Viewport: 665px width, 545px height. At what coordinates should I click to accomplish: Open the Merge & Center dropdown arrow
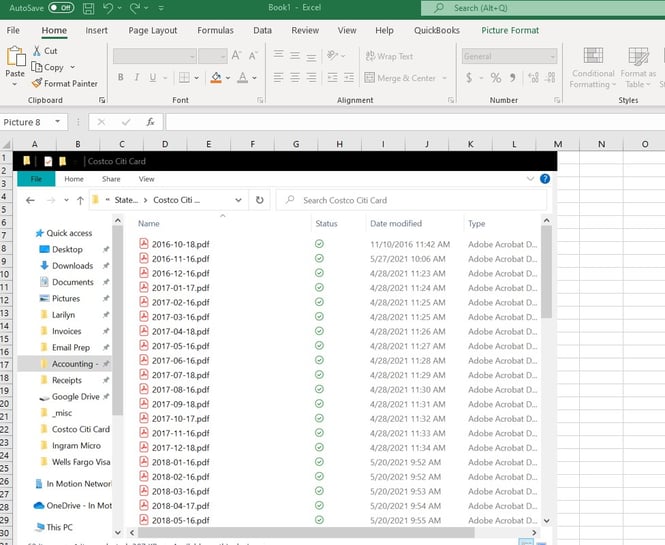444,78
